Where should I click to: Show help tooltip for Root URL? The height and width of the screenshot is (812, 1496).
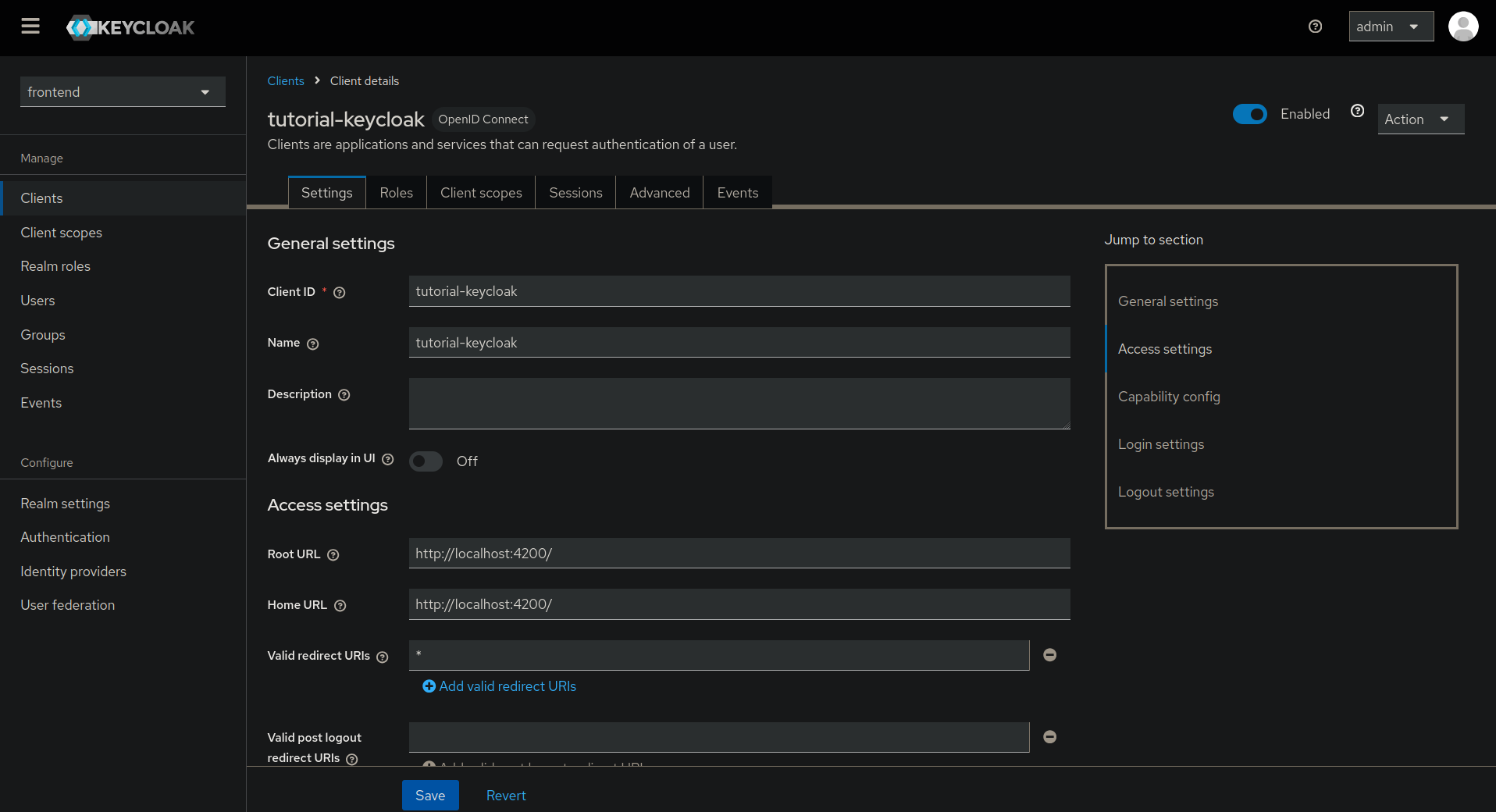tap(333, 555)
